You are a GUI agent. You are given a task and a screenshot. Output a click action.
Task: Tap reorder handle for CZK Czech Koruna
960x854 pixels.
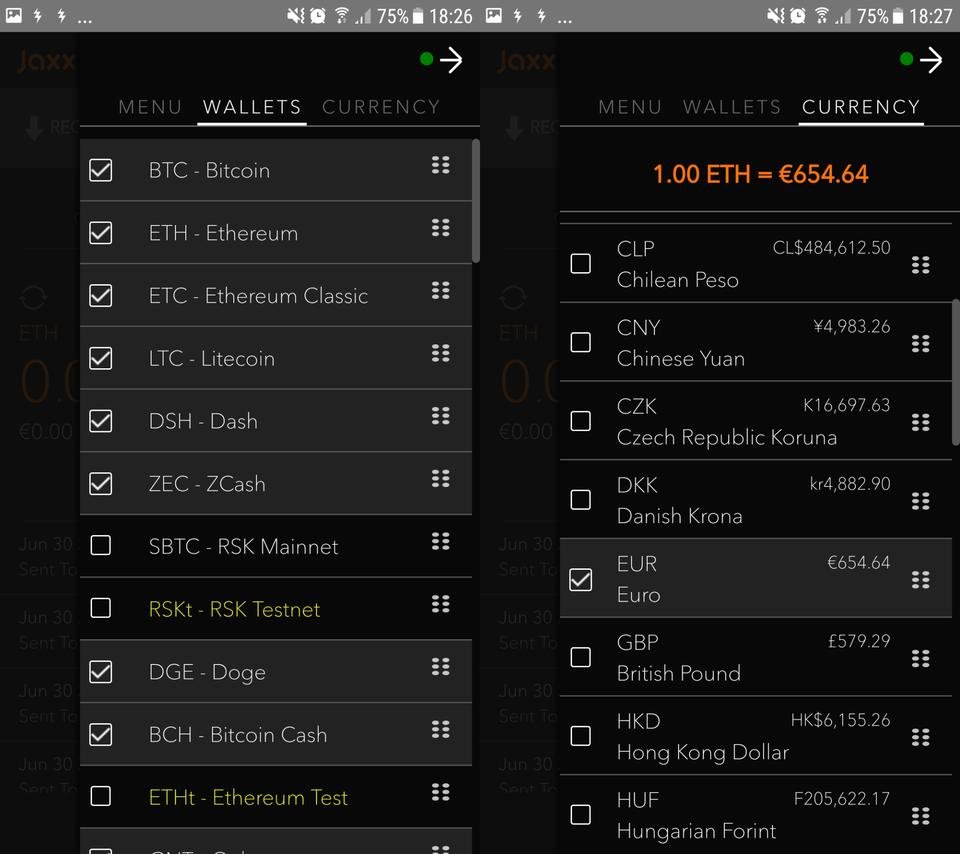tap(921, 422)
